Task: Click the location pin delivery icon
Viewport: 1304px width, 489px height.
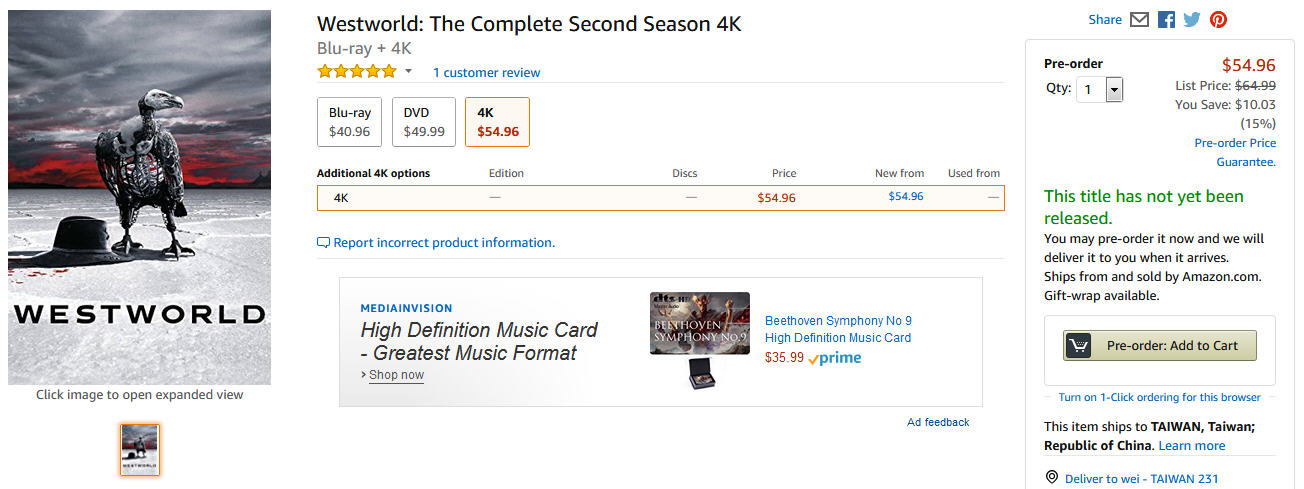Action: [x=1051, y=478]
